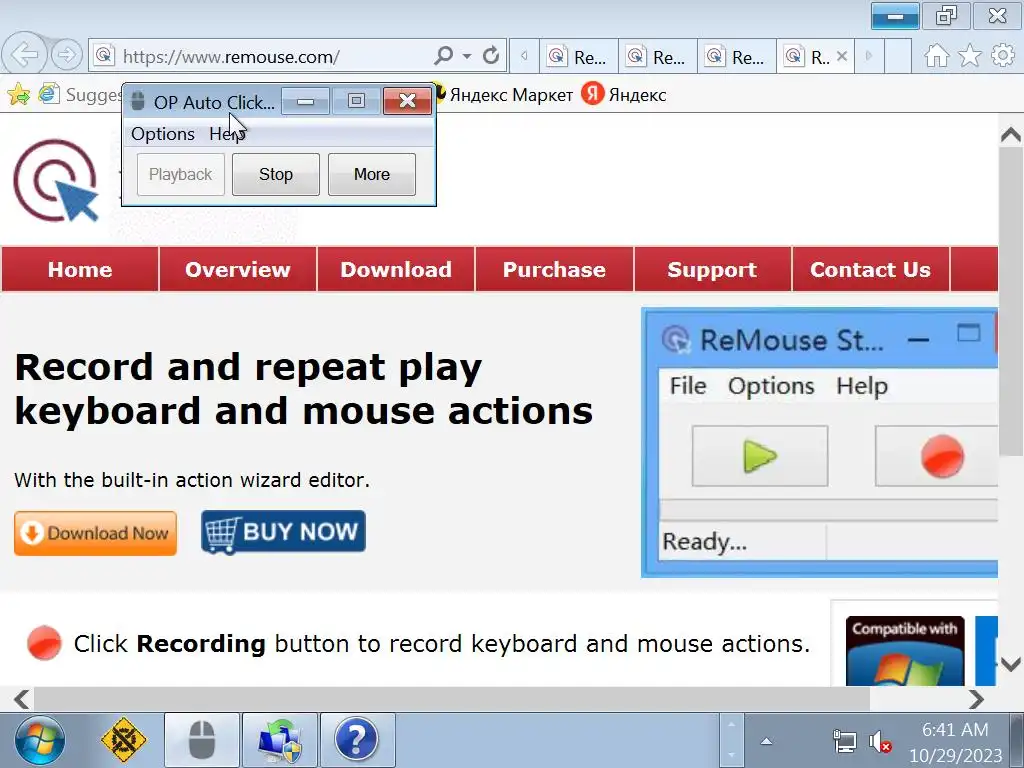Click the network tray icon
Viewport: 1024px width, 768px height.
click(x=844, y=742)
